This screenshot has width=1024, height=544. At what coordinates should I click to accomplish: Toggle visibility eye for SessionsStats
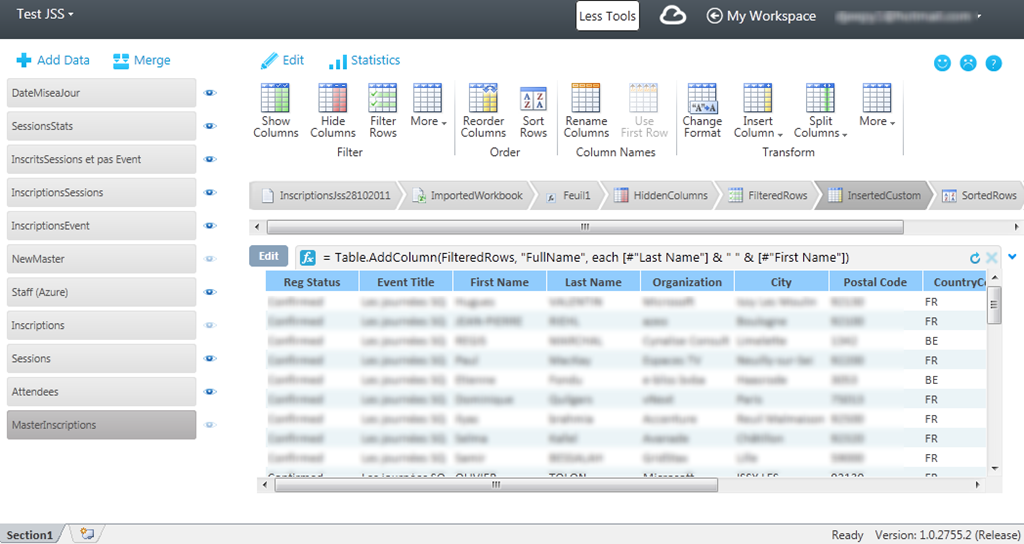[210, 127]
